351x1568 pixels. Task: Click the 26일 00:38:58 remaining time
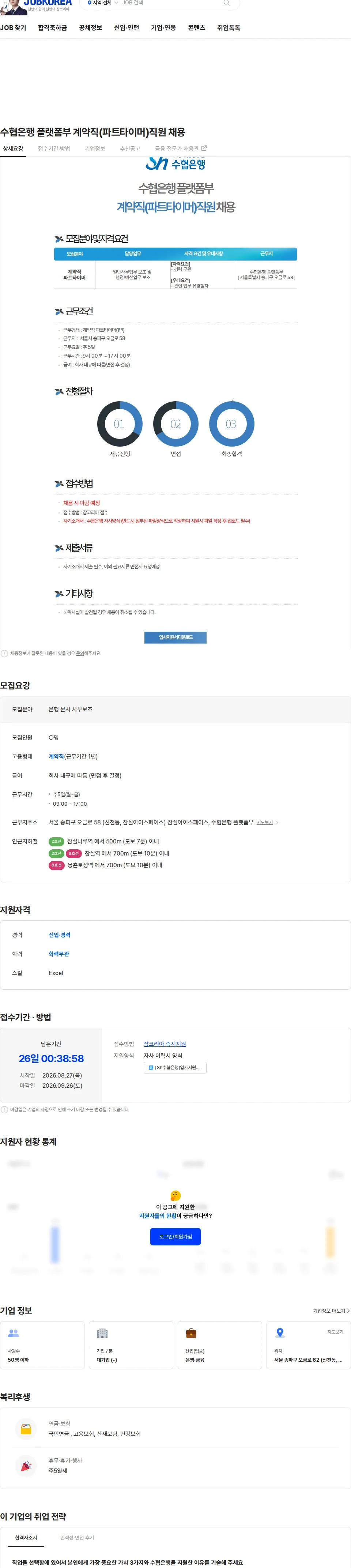click(51, 1059)
